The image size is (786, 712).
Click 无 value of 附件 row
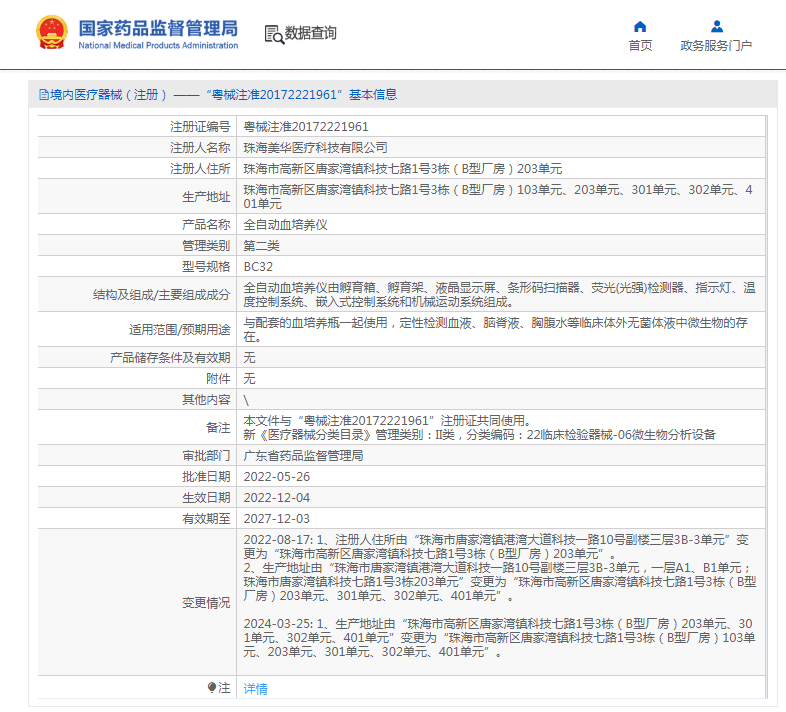(x=249, y=379)
